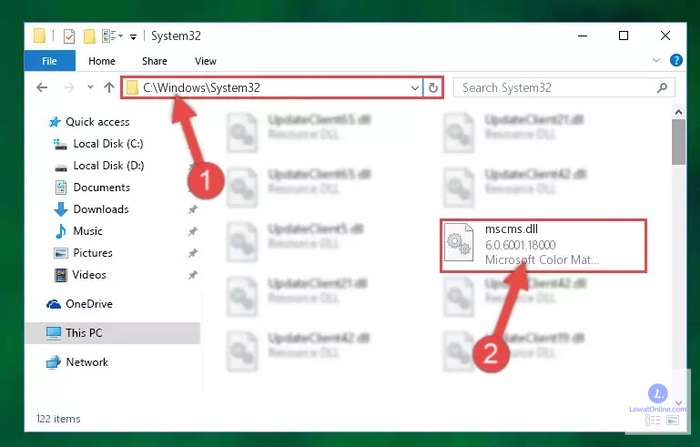
Task: Click the Properties quick access toolbar icon
Action: pyautogui.click(x=69, y=36)
